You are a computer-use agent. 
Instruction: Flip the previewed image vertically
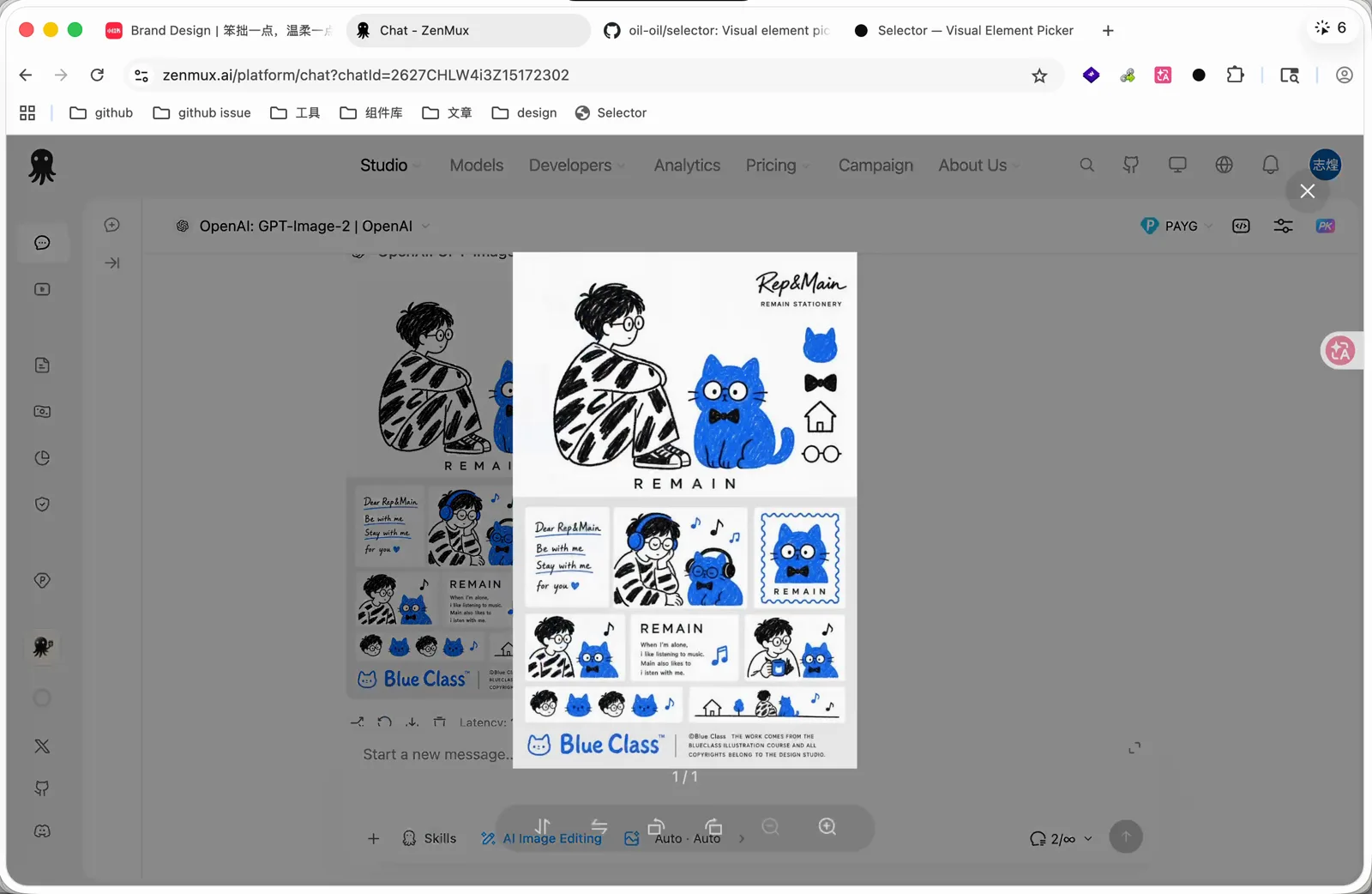tap(543, 826)
